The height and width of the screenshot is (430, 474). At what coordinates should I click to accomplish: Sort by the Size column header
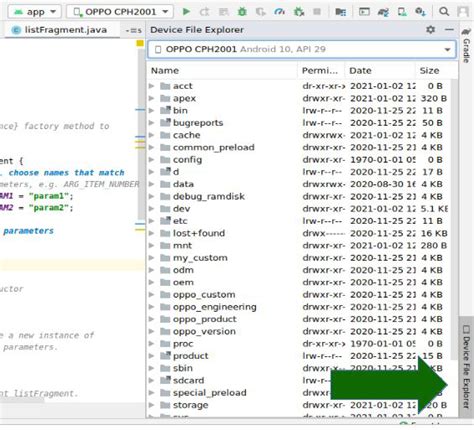436,71
